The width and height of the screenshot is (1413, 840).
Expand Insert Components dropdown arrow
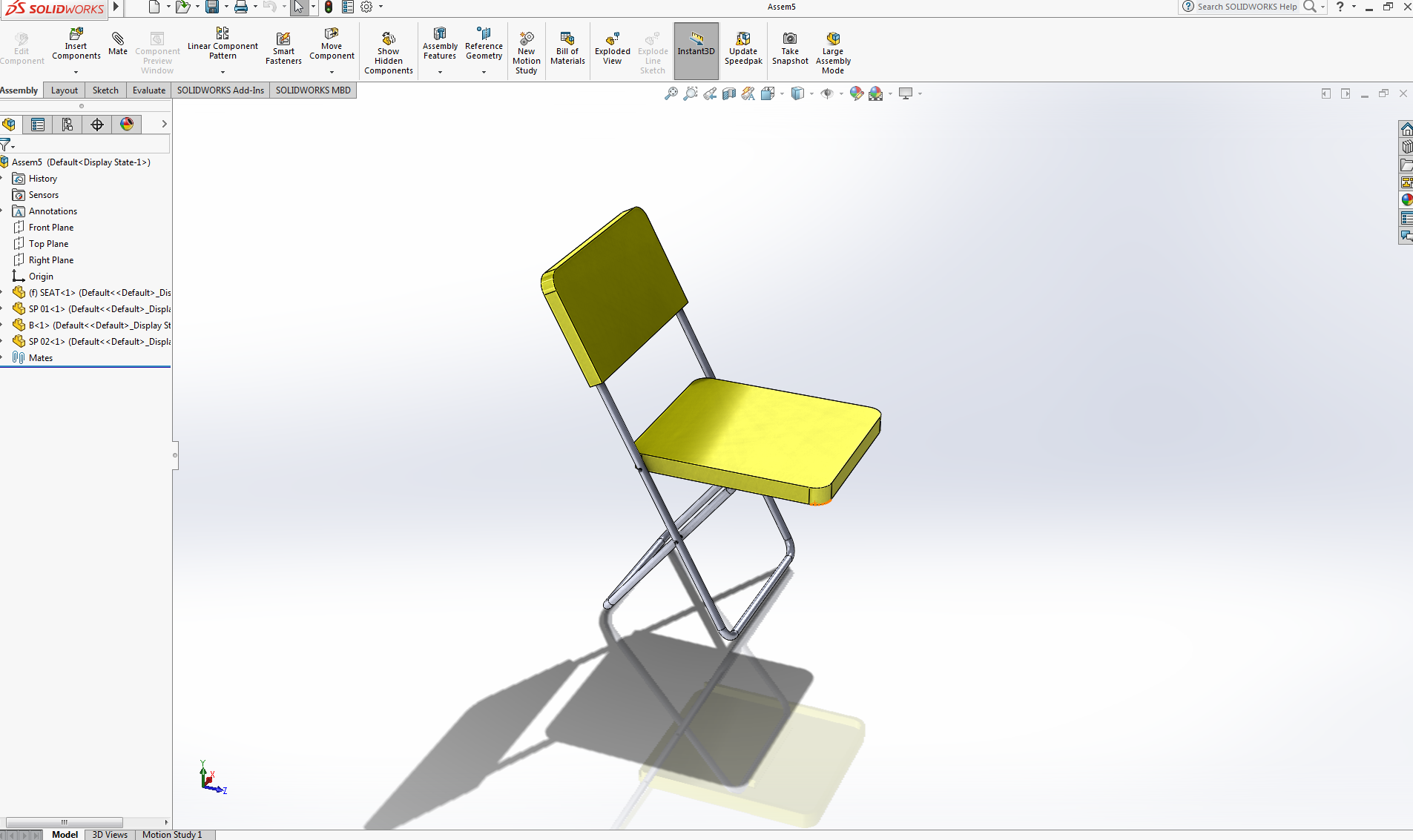click(76, 72)
